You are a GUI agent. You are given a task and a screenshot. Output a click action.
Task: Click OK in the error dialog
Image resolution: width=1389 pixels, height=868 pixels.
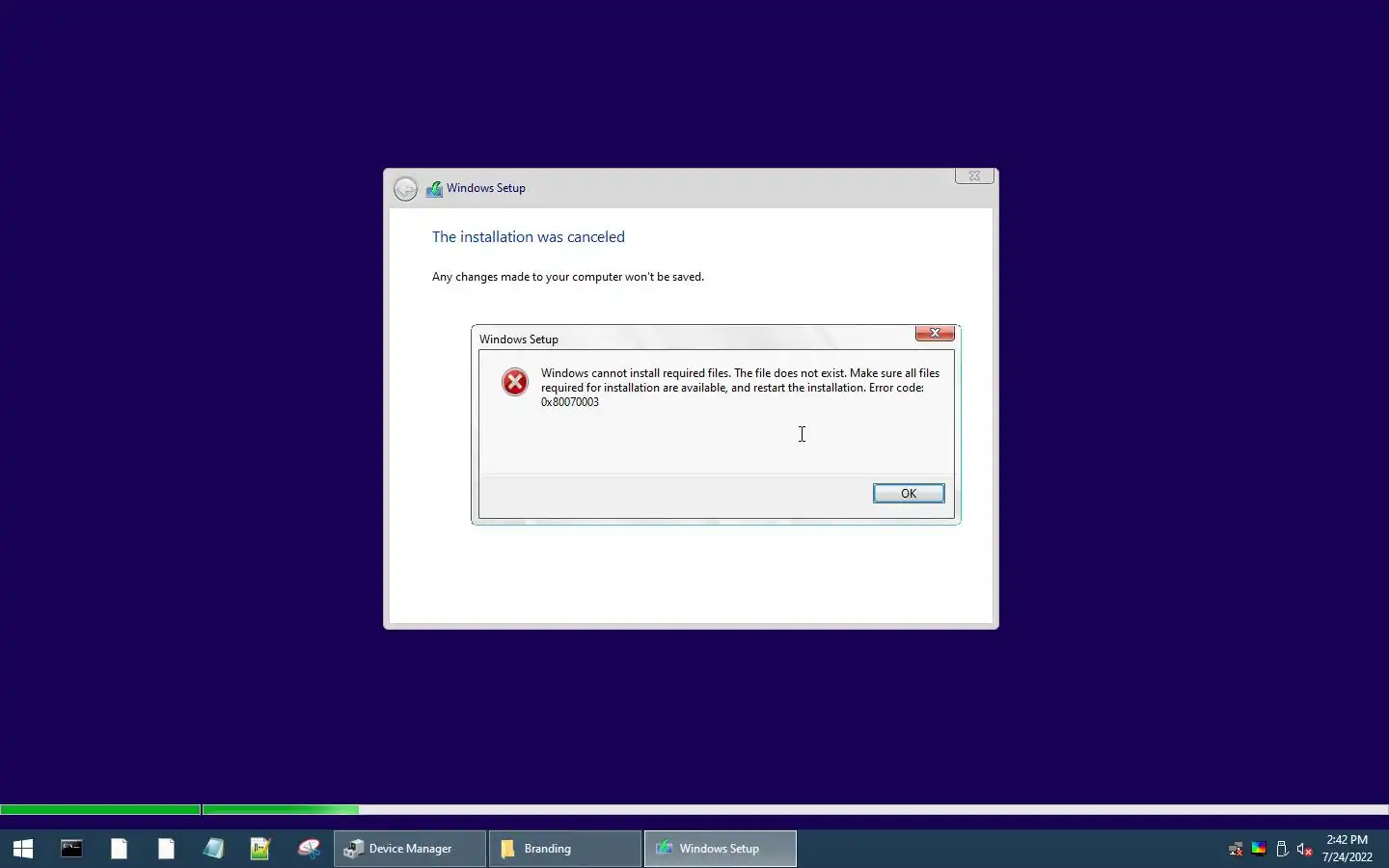909,493
